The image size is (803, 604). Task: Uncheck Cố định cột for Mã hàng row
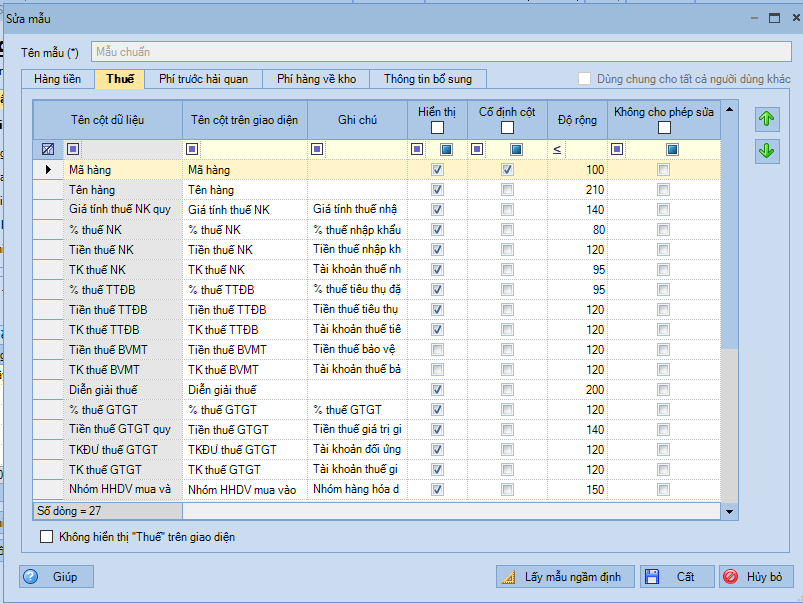click(x=507, y=170)
